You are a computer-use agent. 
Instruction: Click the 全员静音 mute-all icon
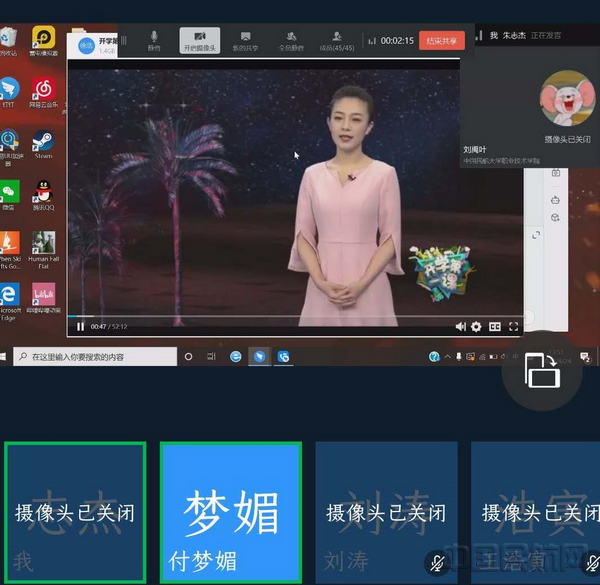pyautogui.click(x=291, y=40)
